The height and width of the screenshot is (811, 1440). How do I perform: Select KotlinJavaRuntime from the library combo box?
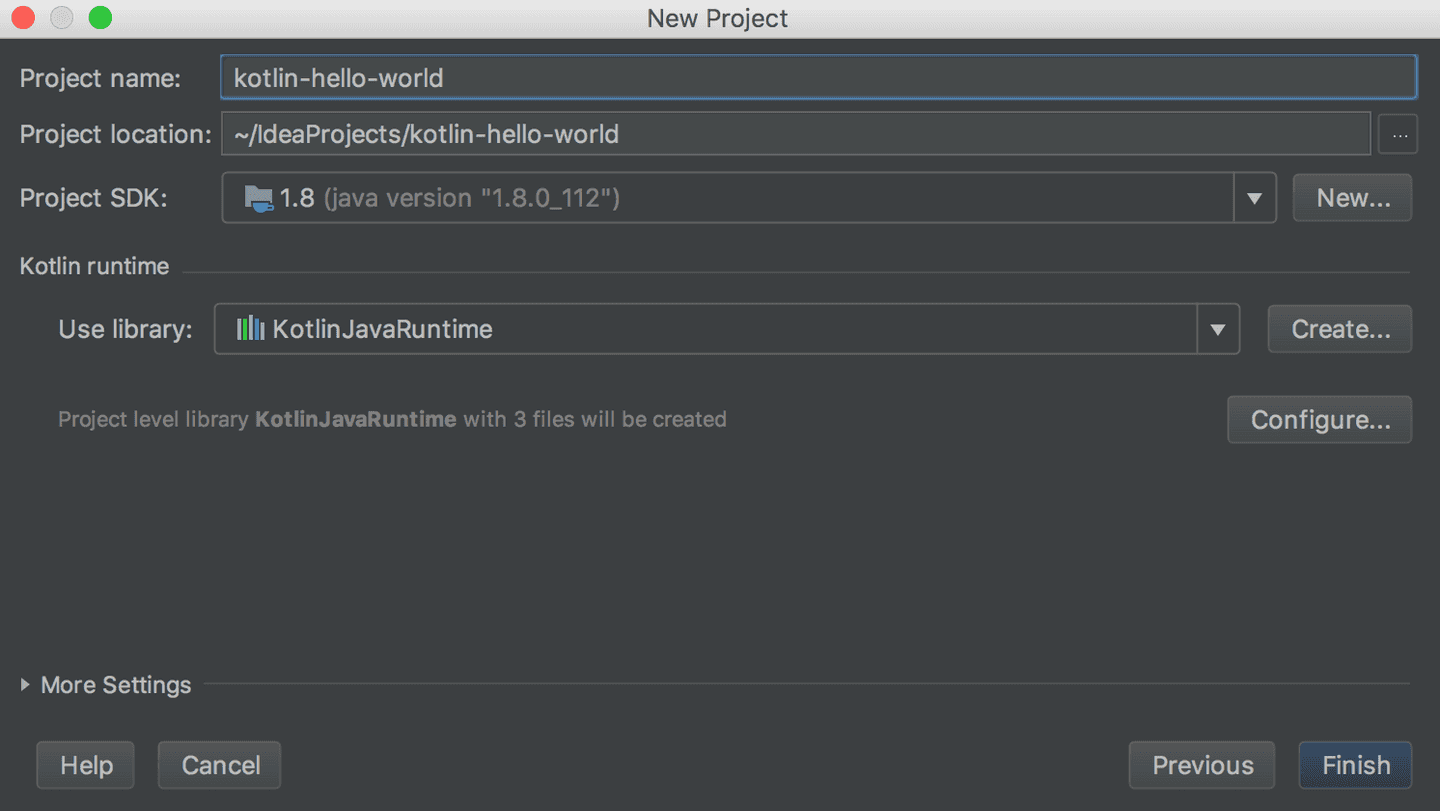pos(700,328)
